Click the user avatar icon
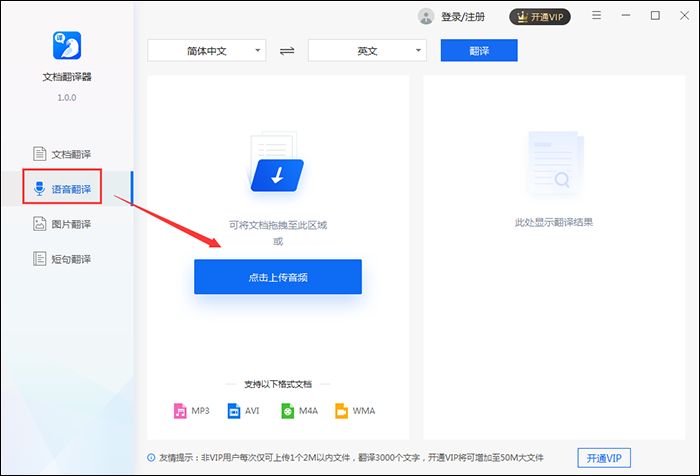This screenshot has height=476, width=700. (x=426, y=16)
